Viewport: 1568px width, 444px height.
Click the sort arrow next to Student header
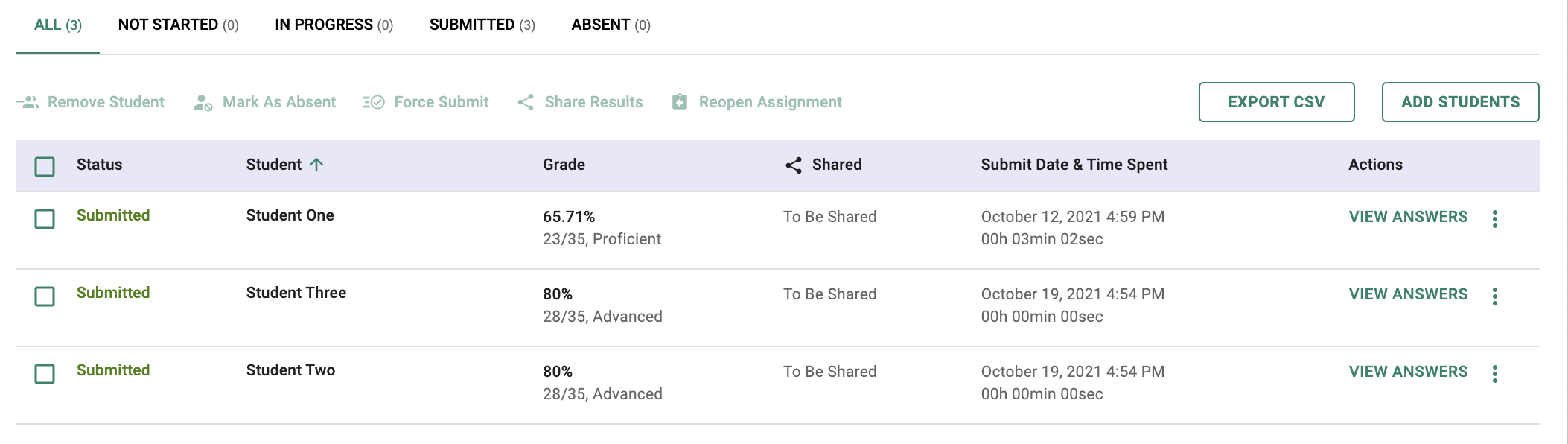pyautogui.click(x=316, y=165)
